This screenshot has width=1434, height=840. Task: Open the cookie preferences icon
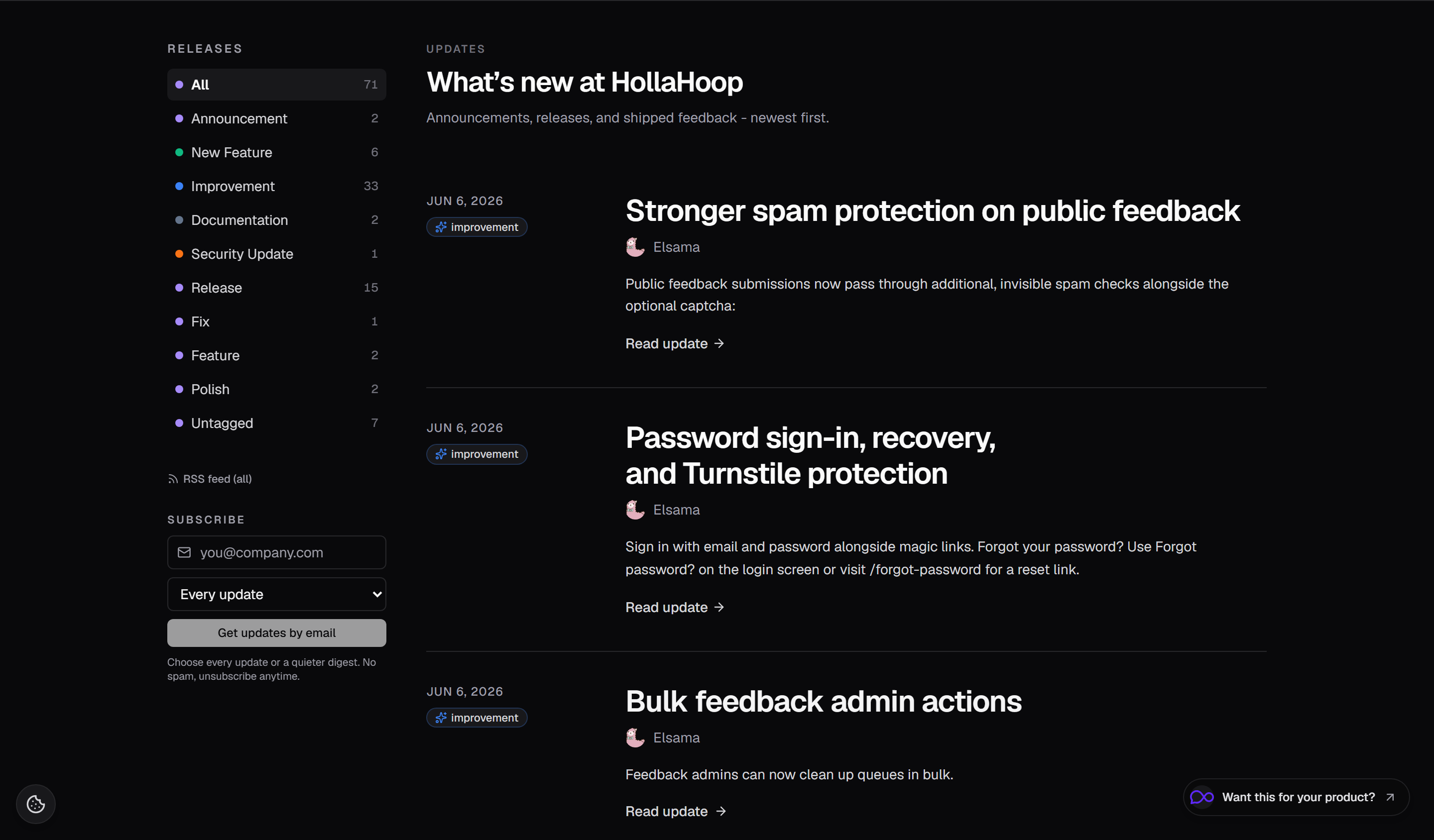click(36, 804)
